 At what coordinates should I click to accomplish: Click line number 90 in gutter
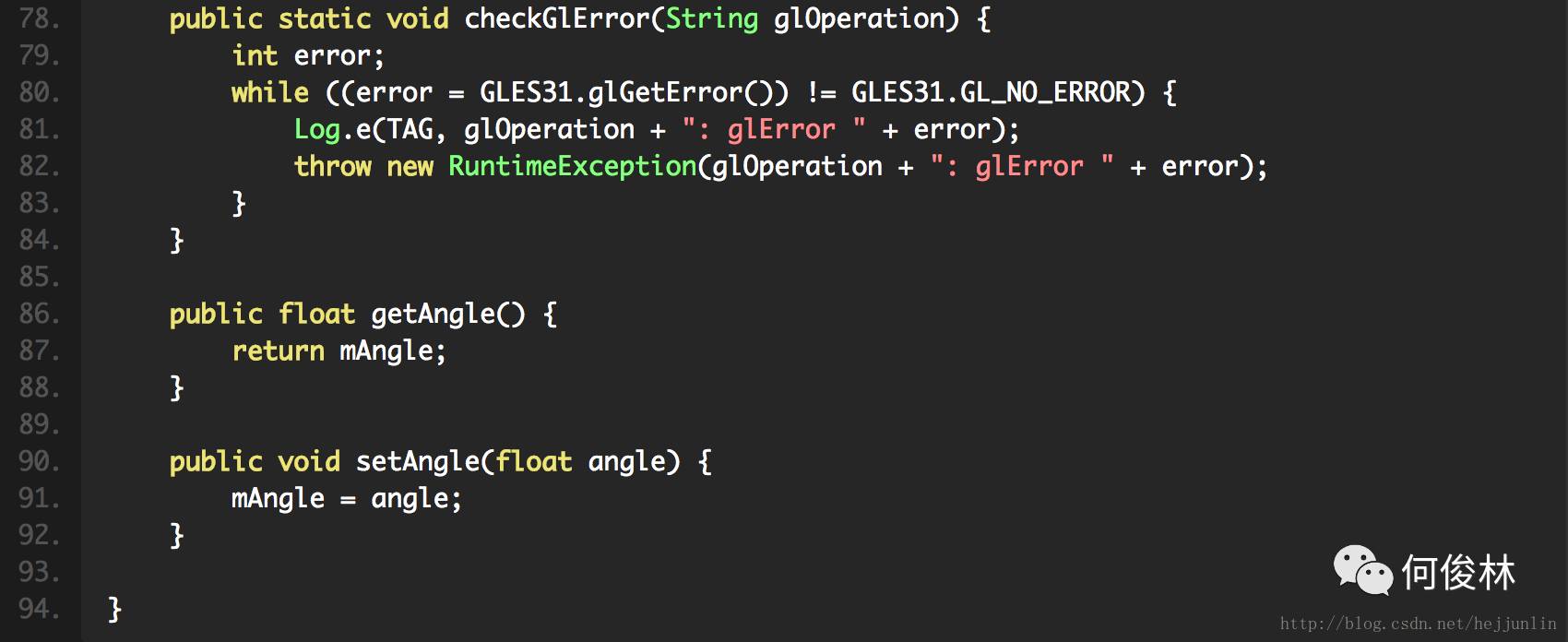pos(39,461)
